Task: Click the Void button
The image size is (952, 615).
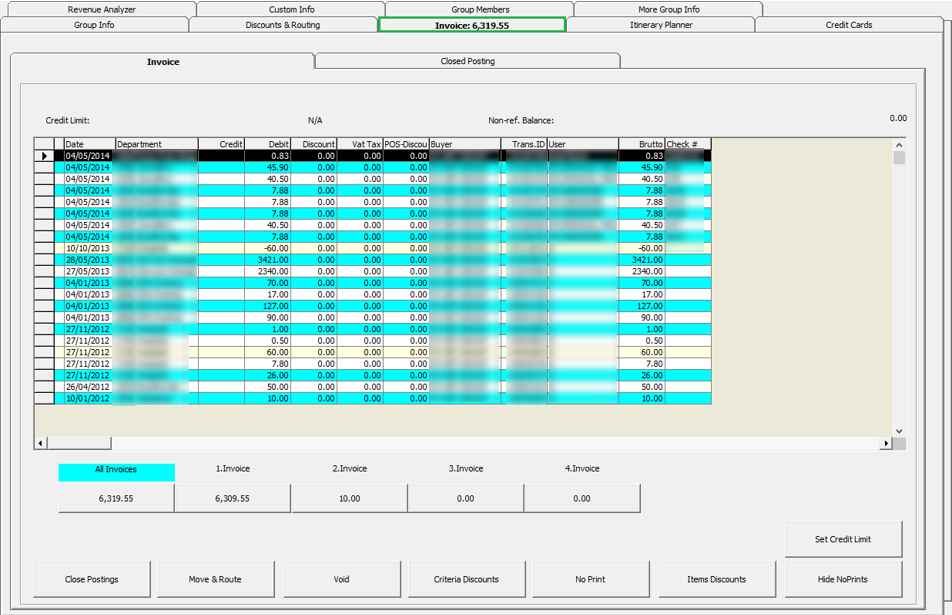Action: point(341,579)
